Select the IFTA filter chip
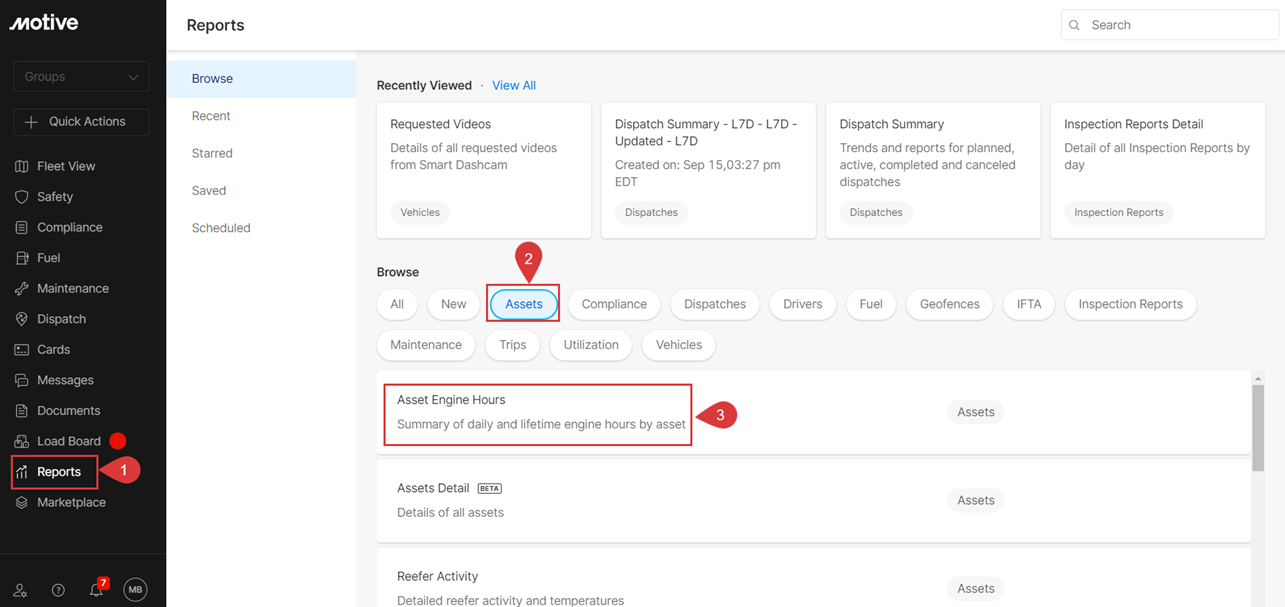Screen dimensions: 1285x607 pos(1029,304)
